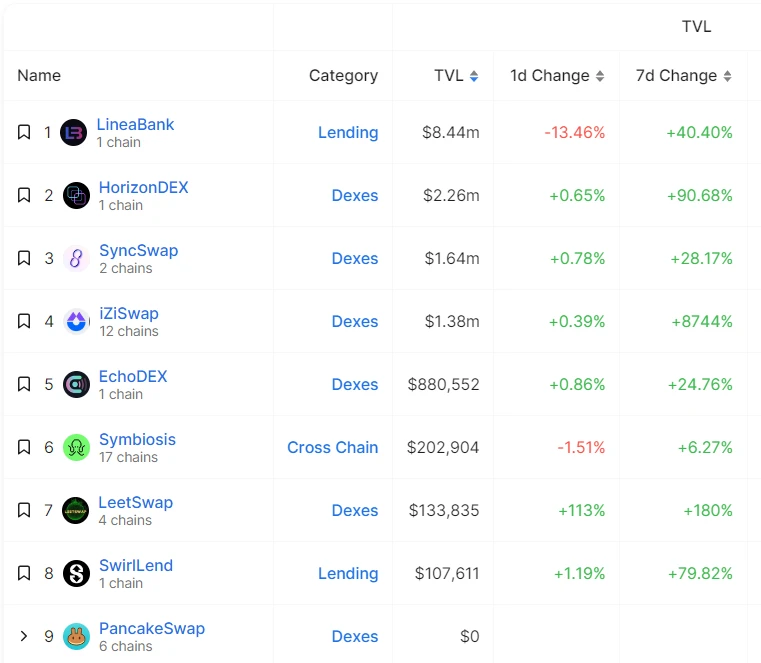Image resolution: width=761 pixels, height=663 pixels.
Task: Click the SwirlLend logo icon
Action: [x=76, y=574]
